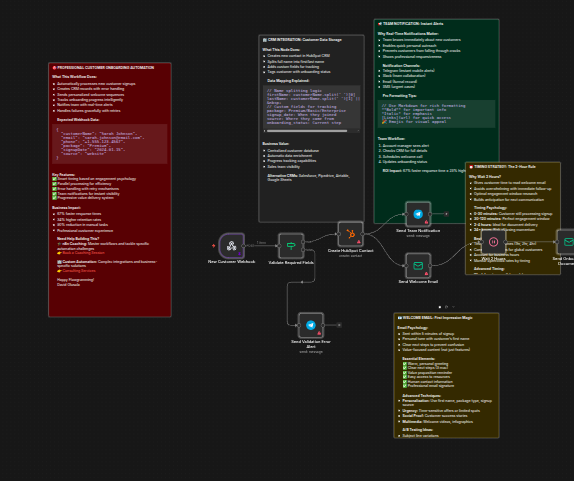Click the false output handle of Validate Required Fields

click(303, 250)
